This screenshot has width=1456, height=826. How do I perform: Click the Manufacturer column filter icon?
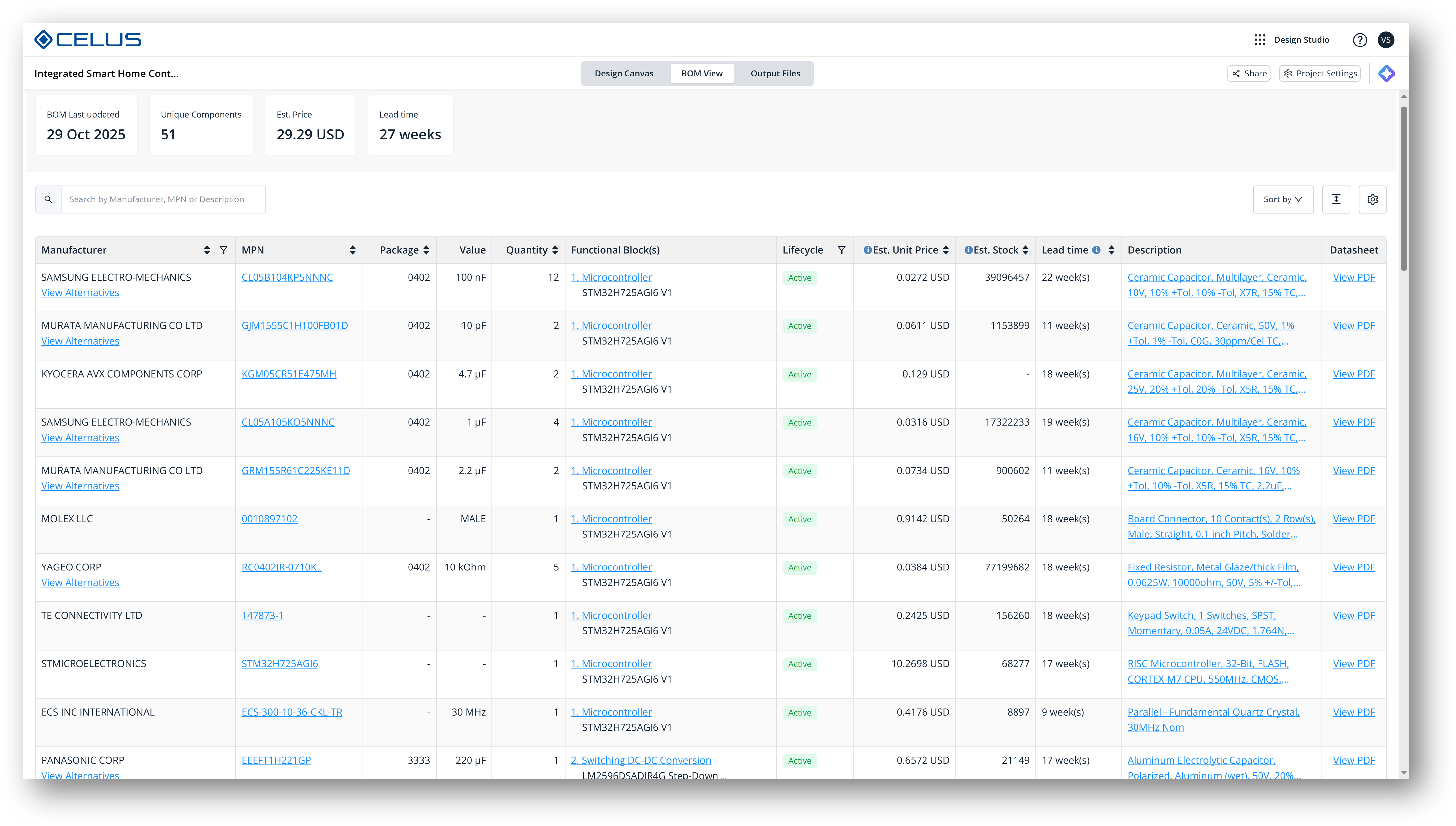pyautogui.click(x=224, y=250)
